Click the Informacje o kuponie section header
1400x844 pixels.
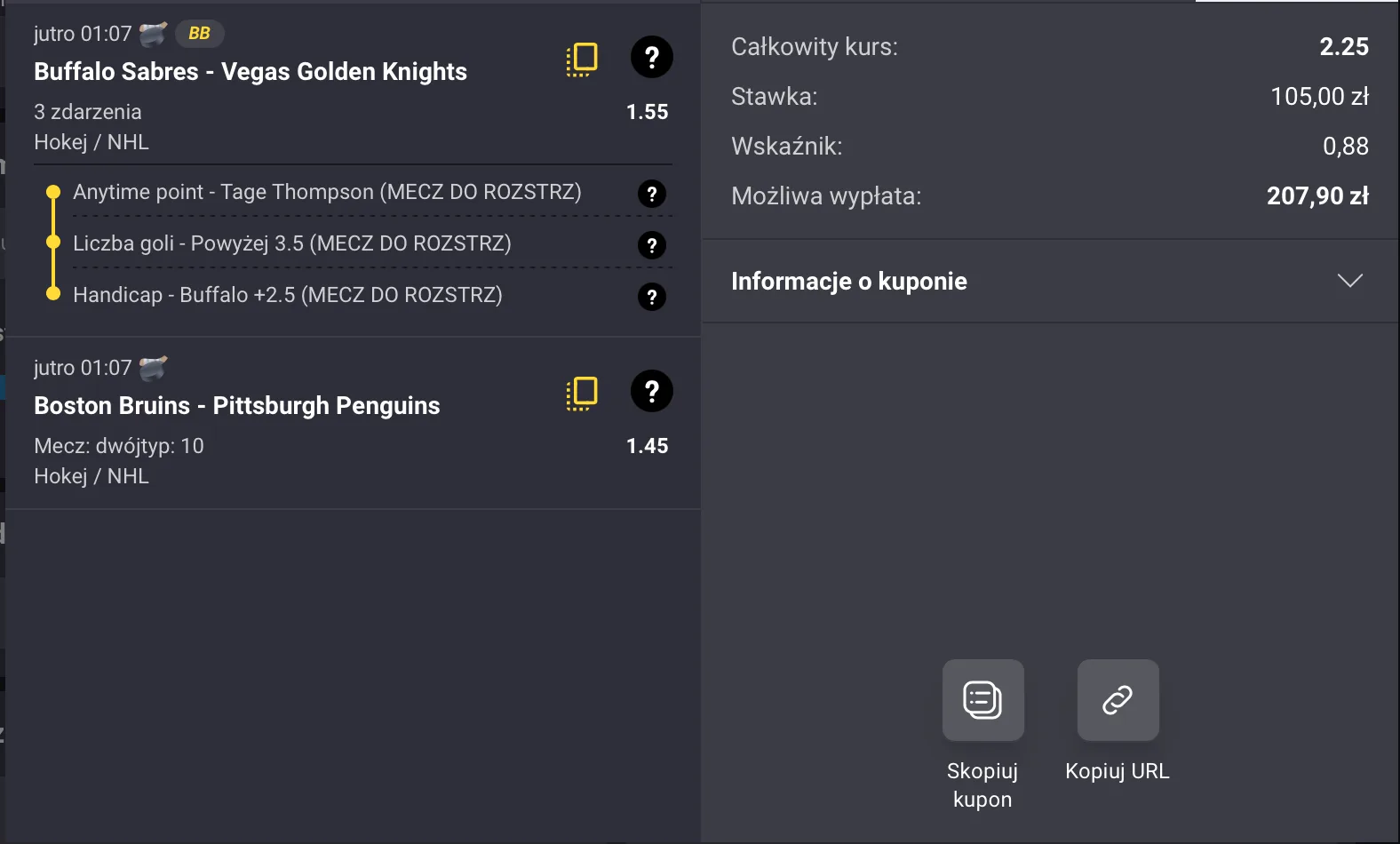pyautogui.click(x=848, y=281)
